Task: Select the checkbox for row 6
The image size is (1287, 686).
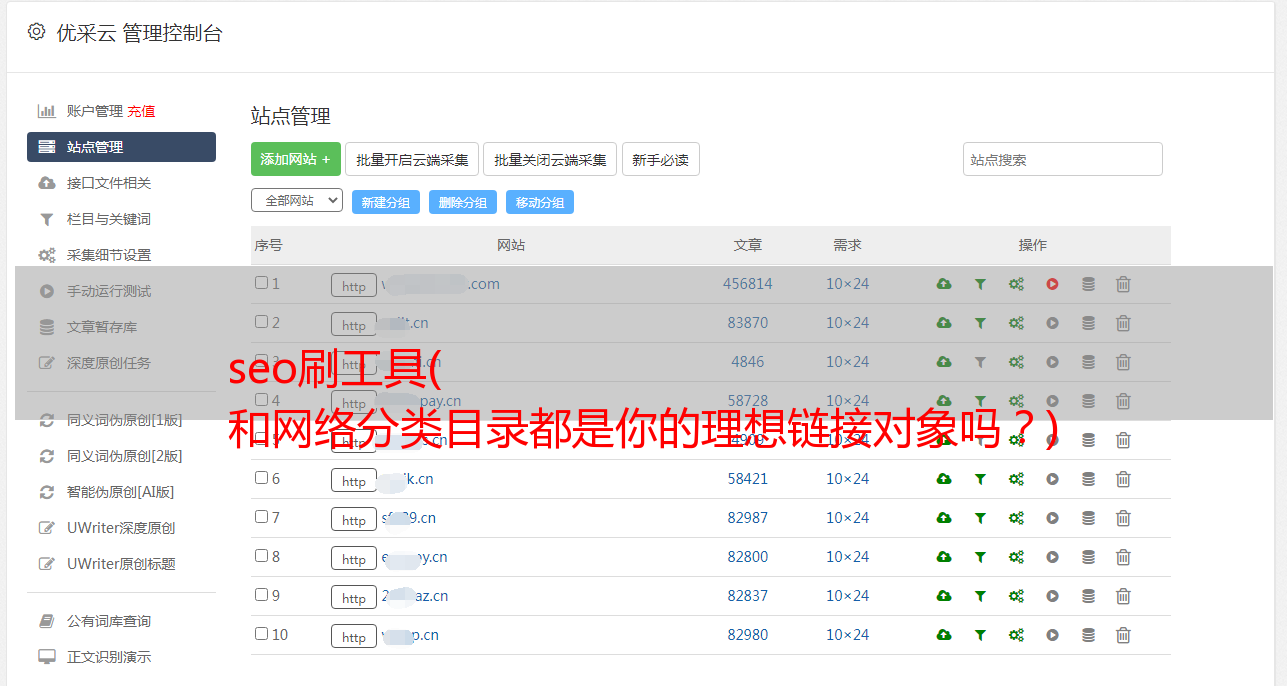Action: (261, 478)
